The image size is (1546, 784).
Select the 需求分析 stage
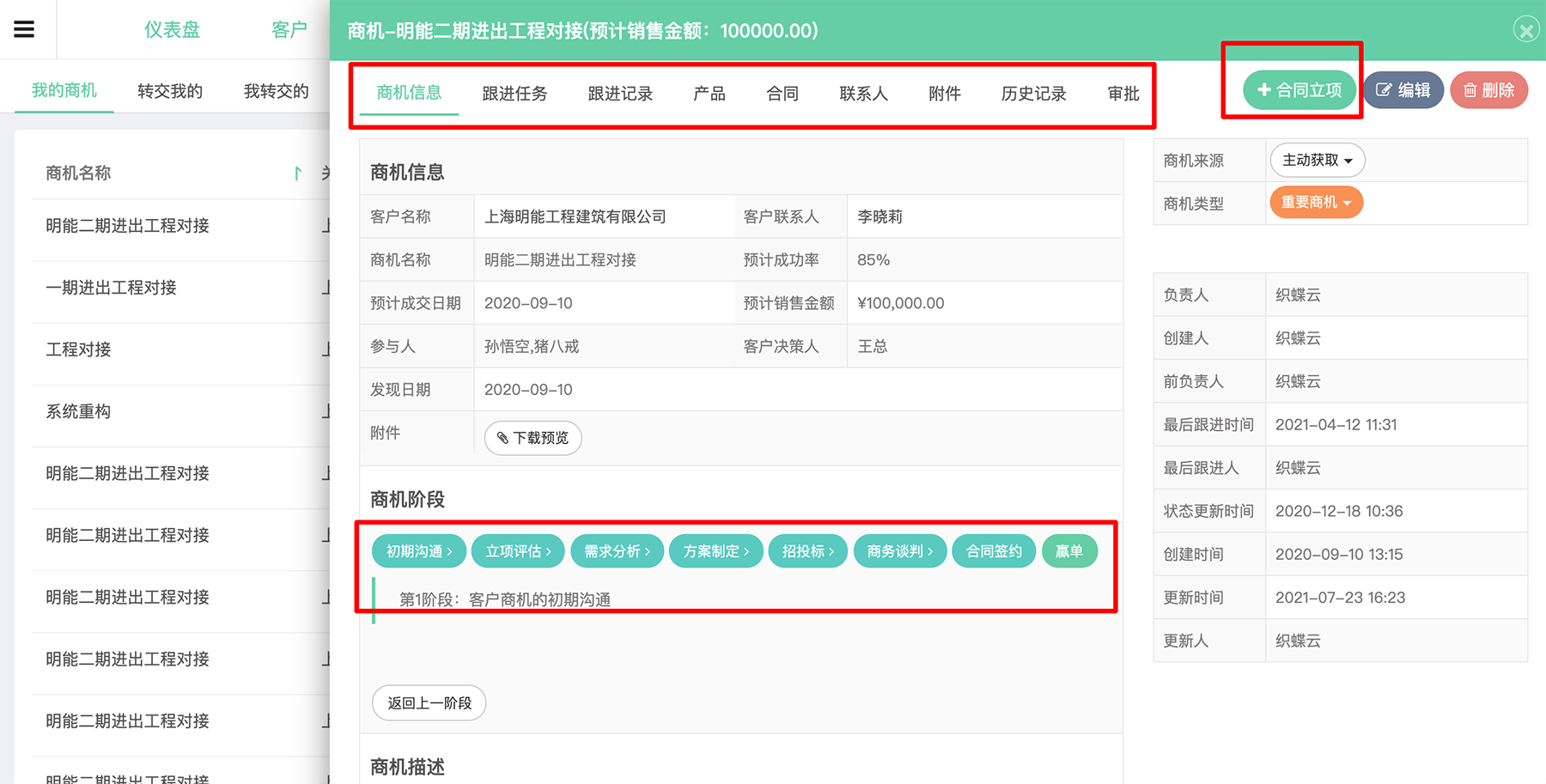point(617,551)
